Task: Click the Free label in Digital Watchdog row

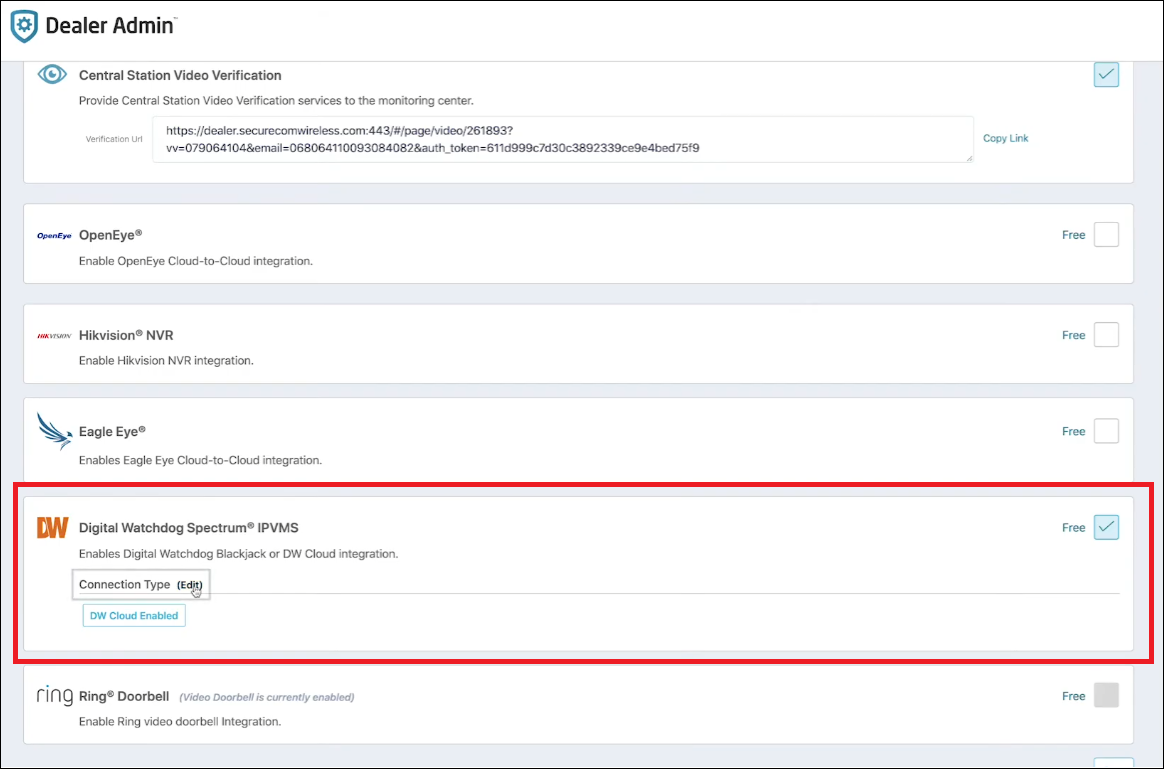Action: tap(1073, 527)
